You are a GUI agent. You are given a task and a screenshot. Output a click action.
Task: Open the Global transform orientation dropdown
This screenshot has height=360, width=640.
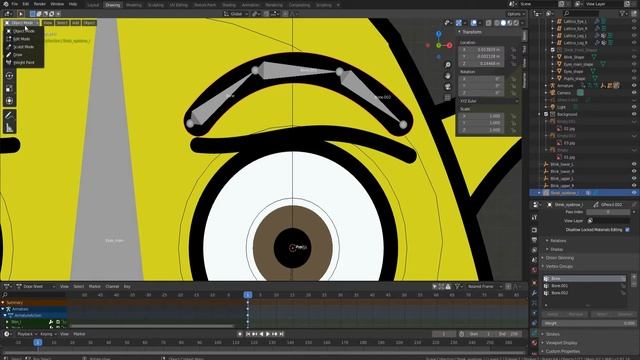[x=236, y=14]
